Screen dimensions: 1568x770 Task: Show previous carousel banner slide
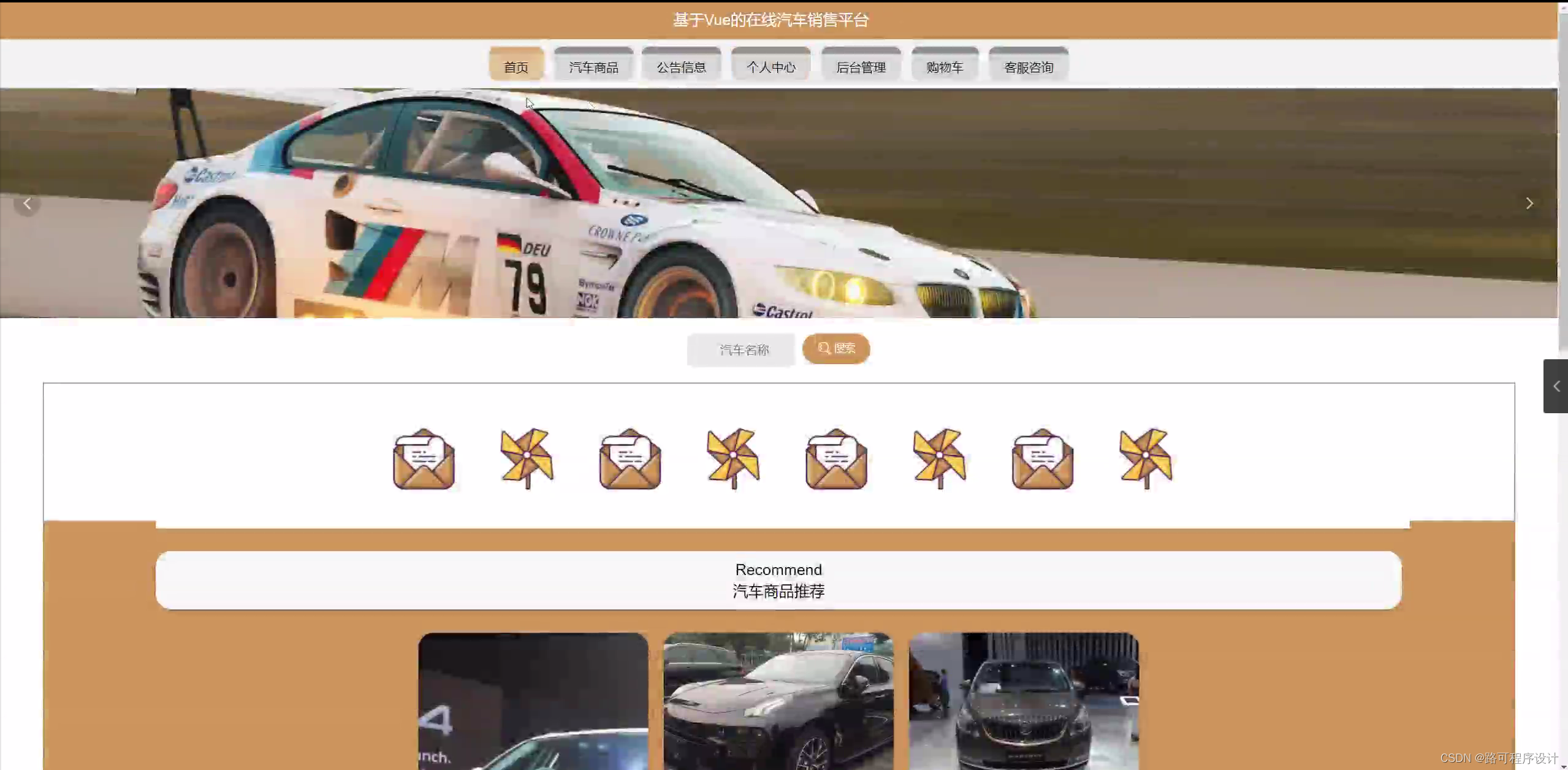[x=27, y=204]
